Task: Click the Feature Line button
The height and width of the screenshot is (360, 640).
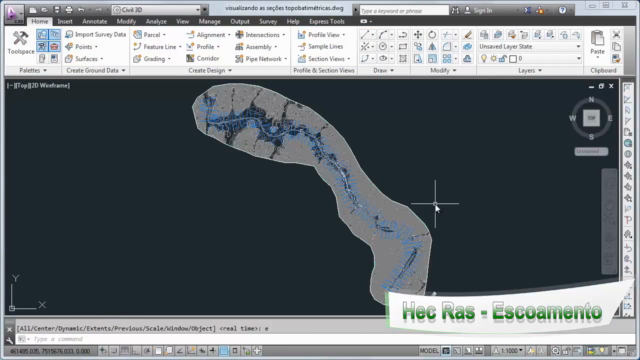Action: point(157,47)
